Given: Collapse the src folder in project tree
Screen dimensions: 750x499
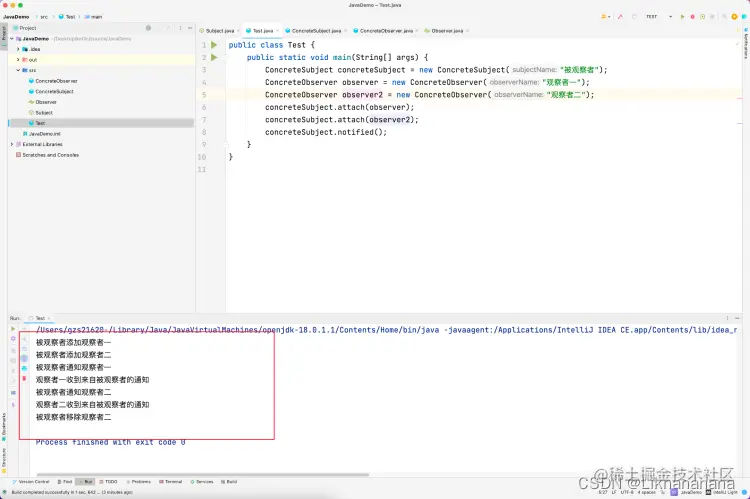Looking at the screenshot, I should coord(18,70).
